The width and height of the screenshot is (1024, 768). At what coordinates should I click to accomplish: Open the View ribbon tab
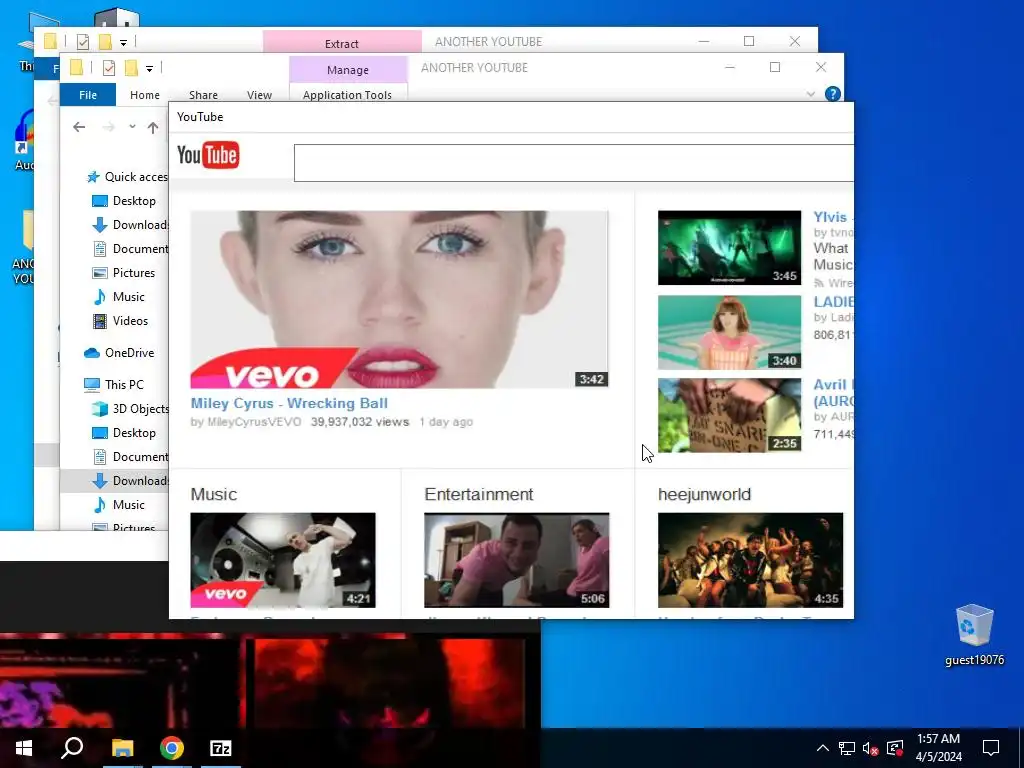pyautogui.click(x=259, y=95)
